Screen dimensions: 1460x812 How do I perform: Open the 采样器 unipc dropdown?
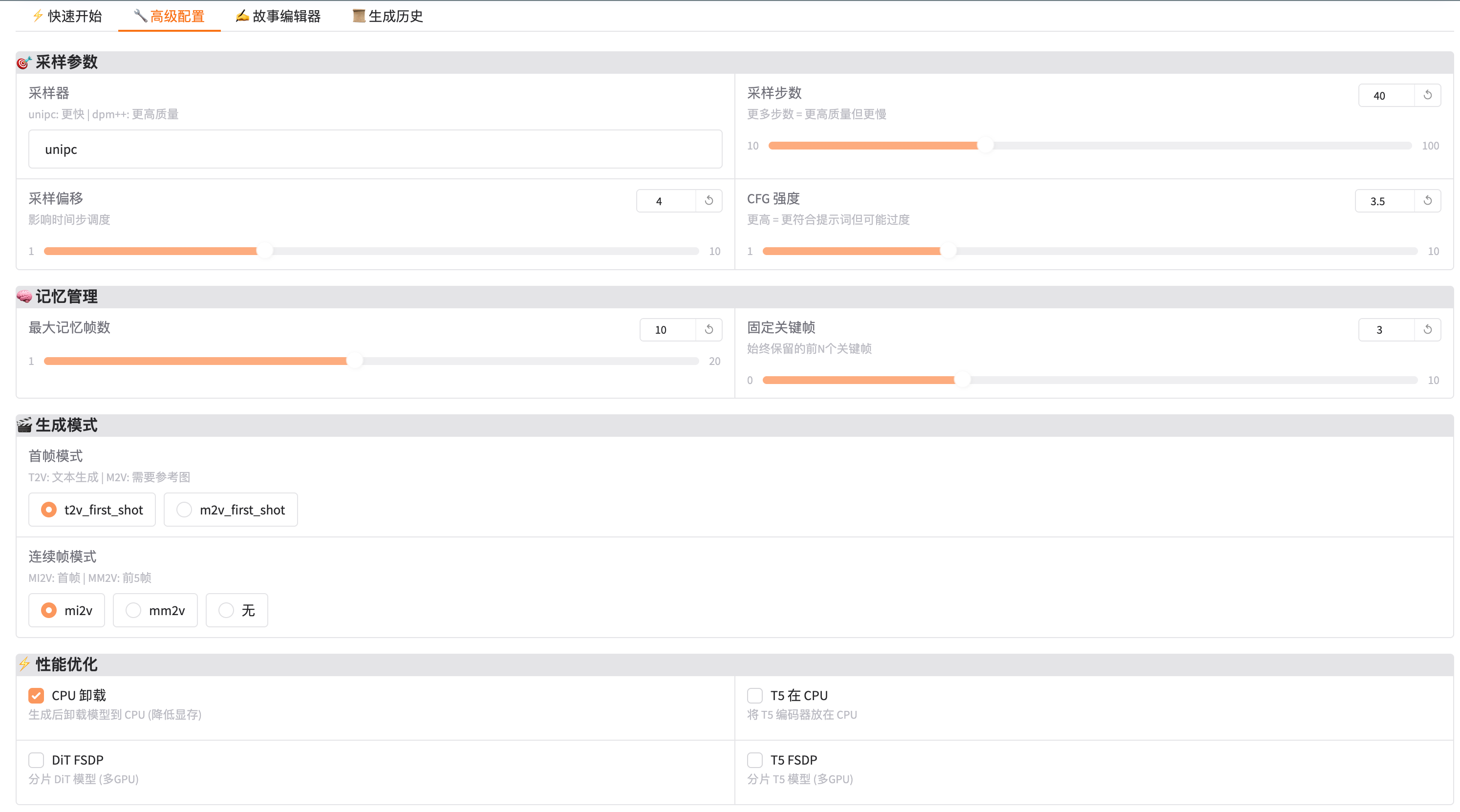coord(375,149)
